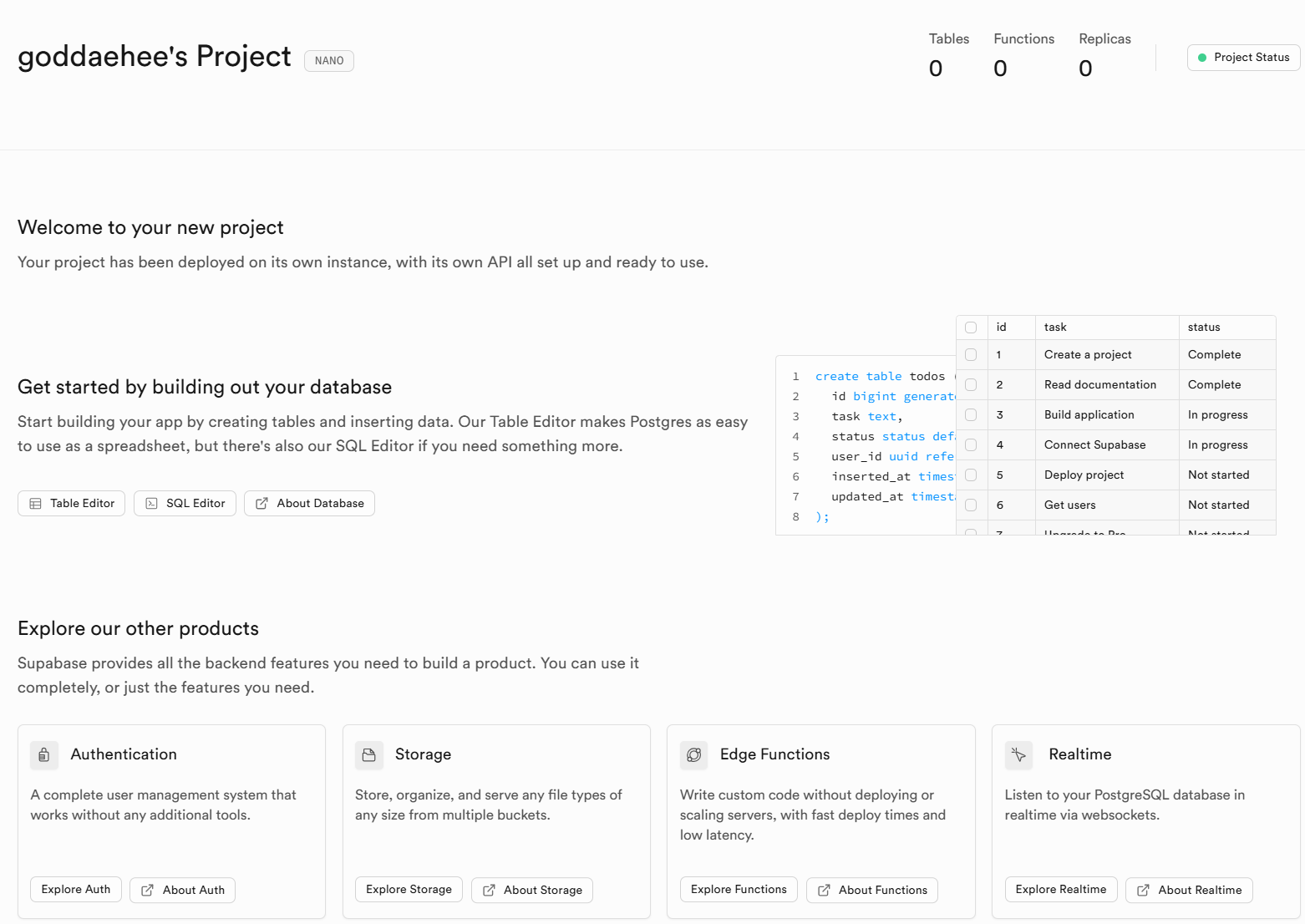Viewport: 1305px width, 924px height.
Task: Check the Build application row checkbox
Action: click(x=971, y=415)
